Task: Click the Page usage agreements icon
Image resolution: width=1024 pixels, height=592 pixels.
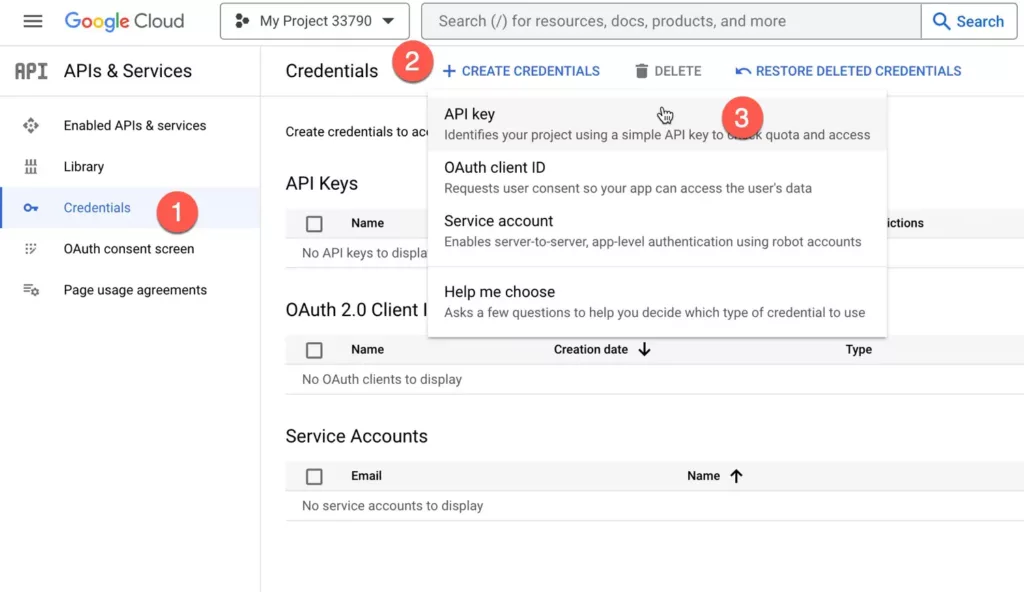Action: pyautogui.click(x=31, y=290)
